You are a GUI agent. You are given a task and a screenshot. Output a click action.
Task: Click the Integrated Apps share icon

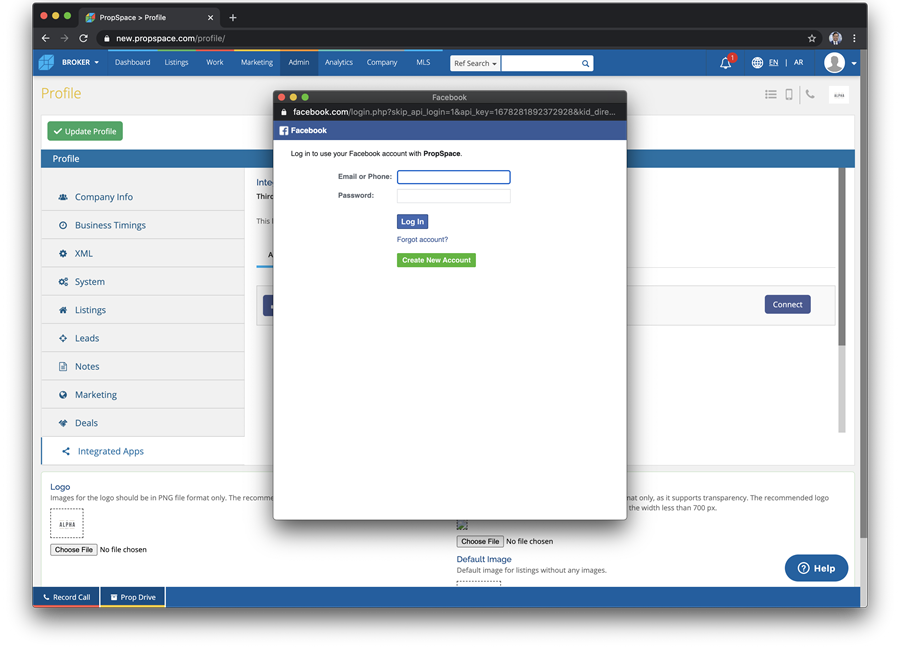(x=66, y=451)
